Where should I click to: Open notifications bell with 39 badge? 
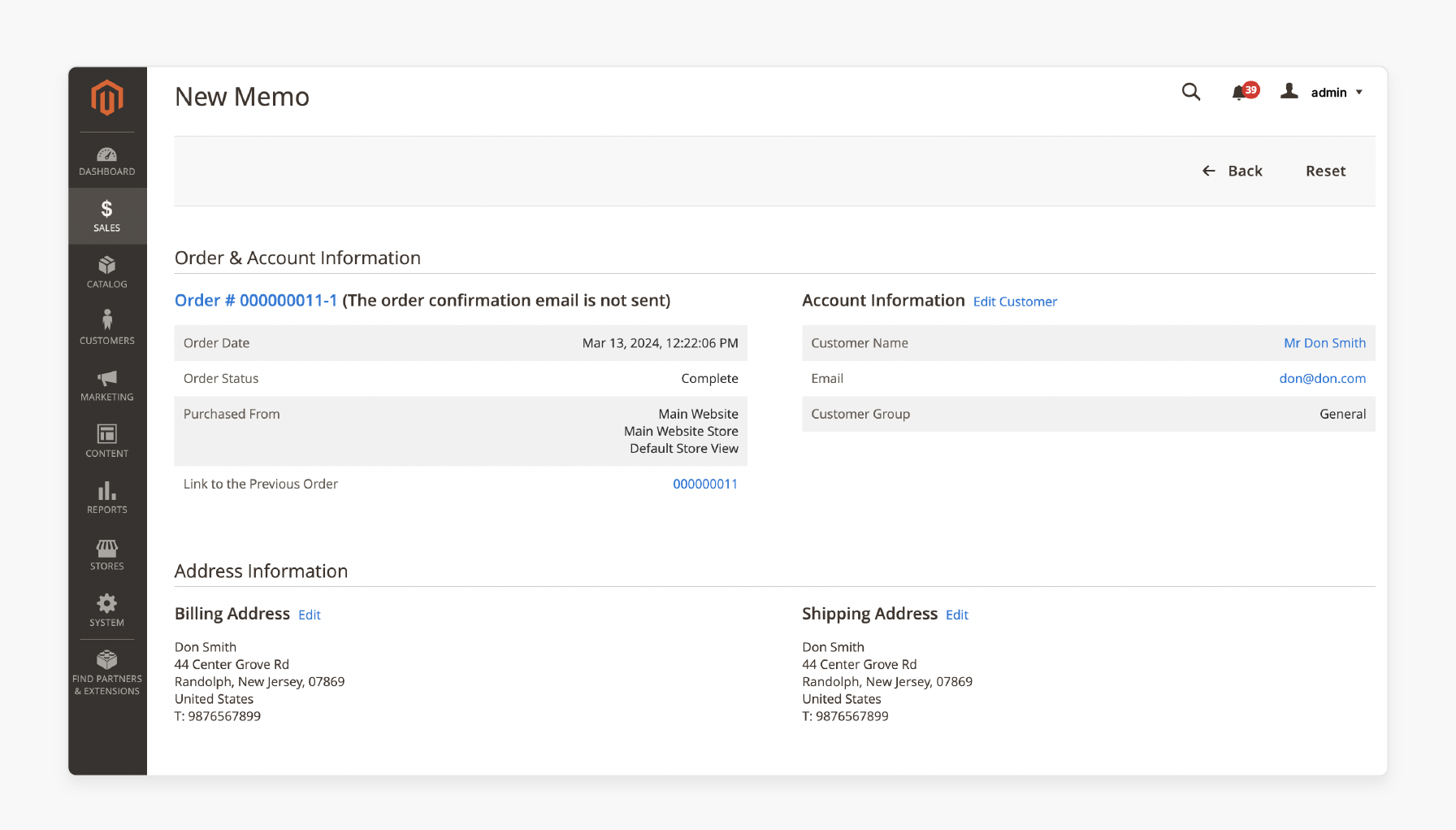tap(1245, 92)
